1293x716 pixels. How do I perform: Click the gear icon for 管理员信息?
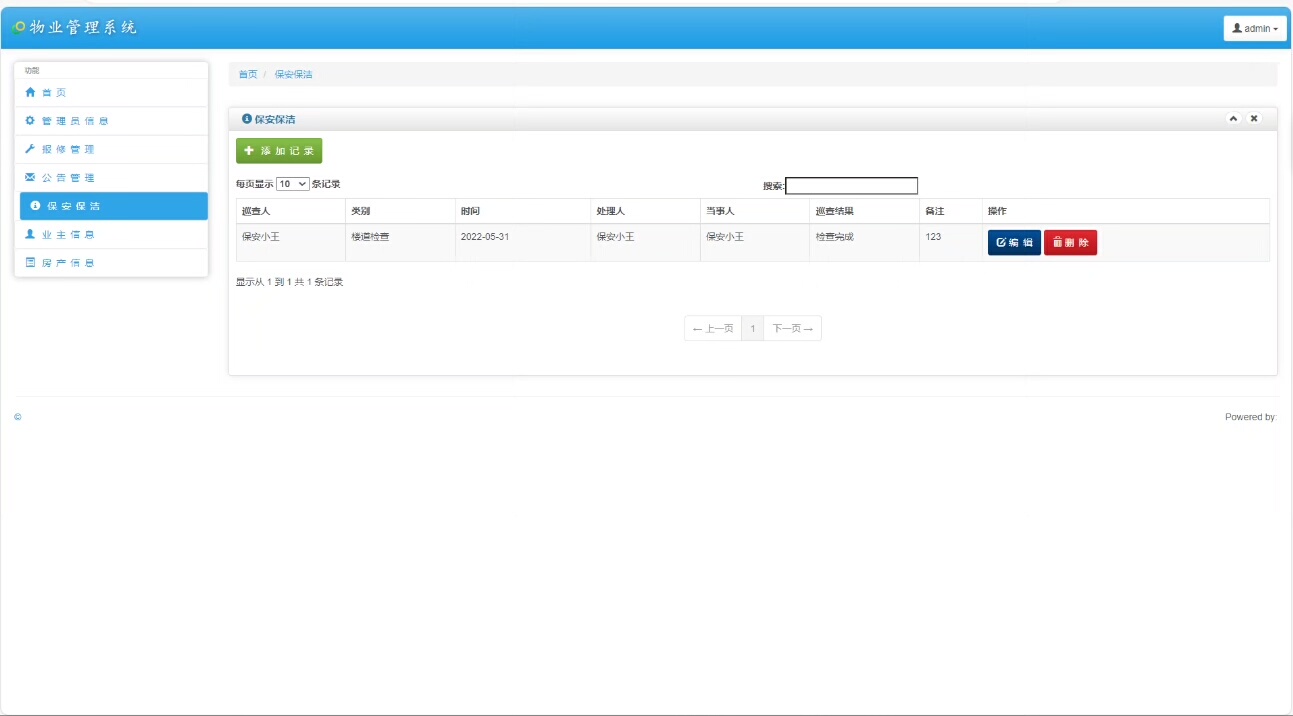pos(30,121)
